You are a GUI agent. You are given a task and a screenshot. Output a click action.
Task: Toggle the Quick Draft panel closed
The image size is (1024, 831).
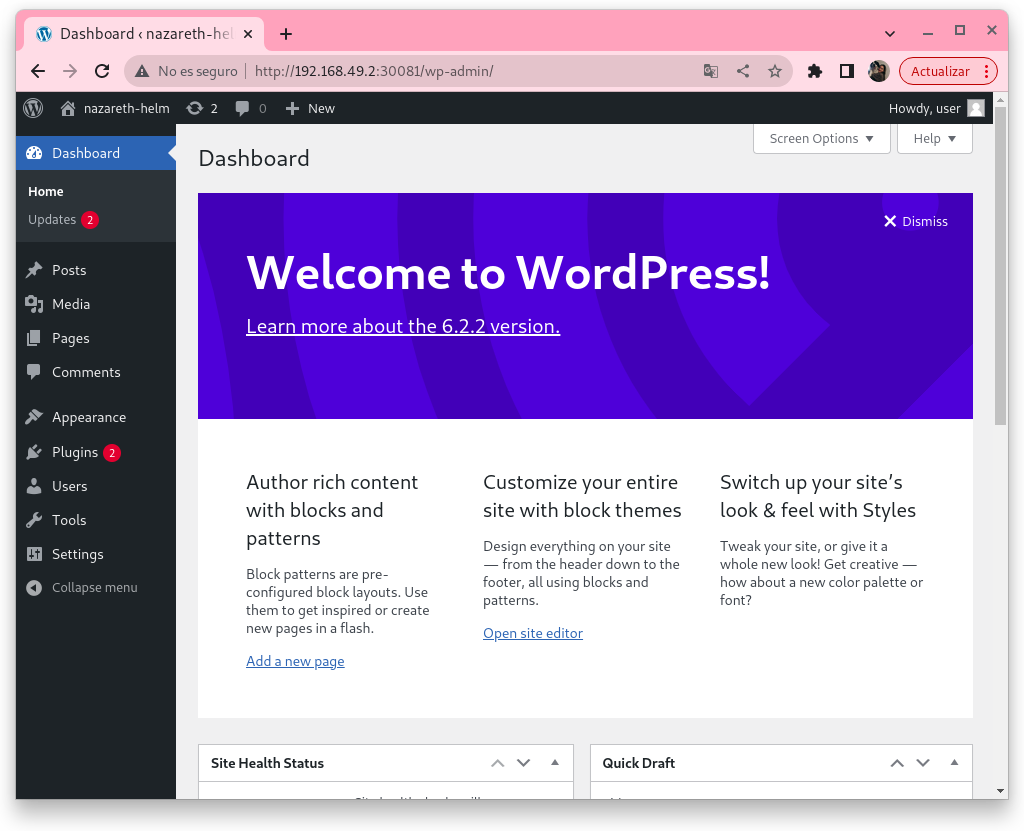(954, 763)
